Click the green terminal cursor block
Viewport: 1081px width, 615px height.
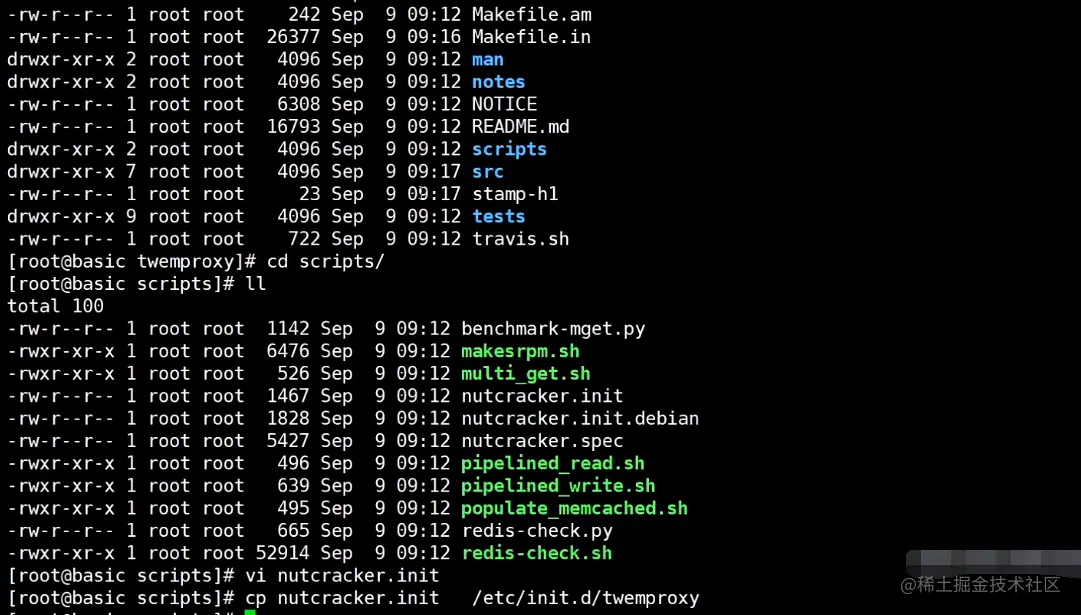250,611
